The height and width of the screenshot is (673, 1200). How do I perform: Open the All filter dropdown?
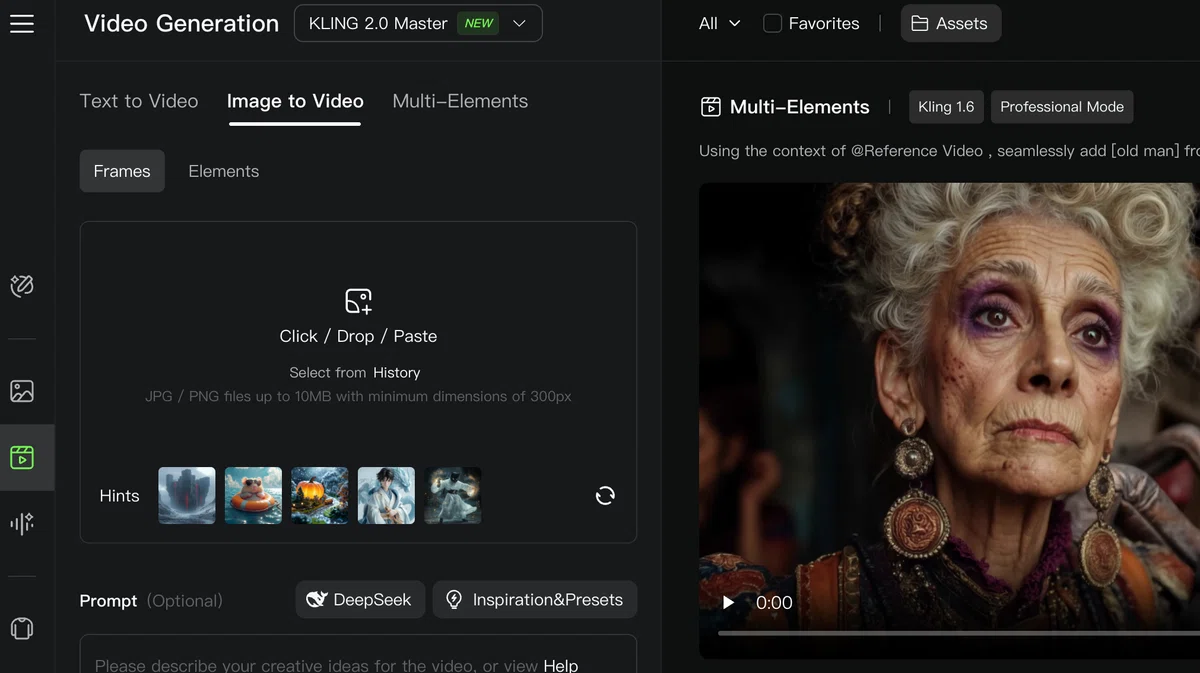[x=719, y=23]
